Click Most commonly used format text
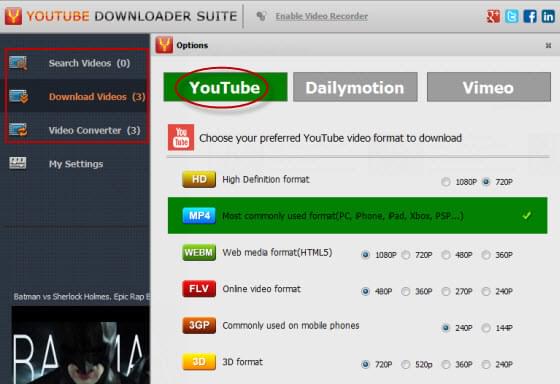The height and width of the screenshot is (384, 560). (x=342, y=216)
